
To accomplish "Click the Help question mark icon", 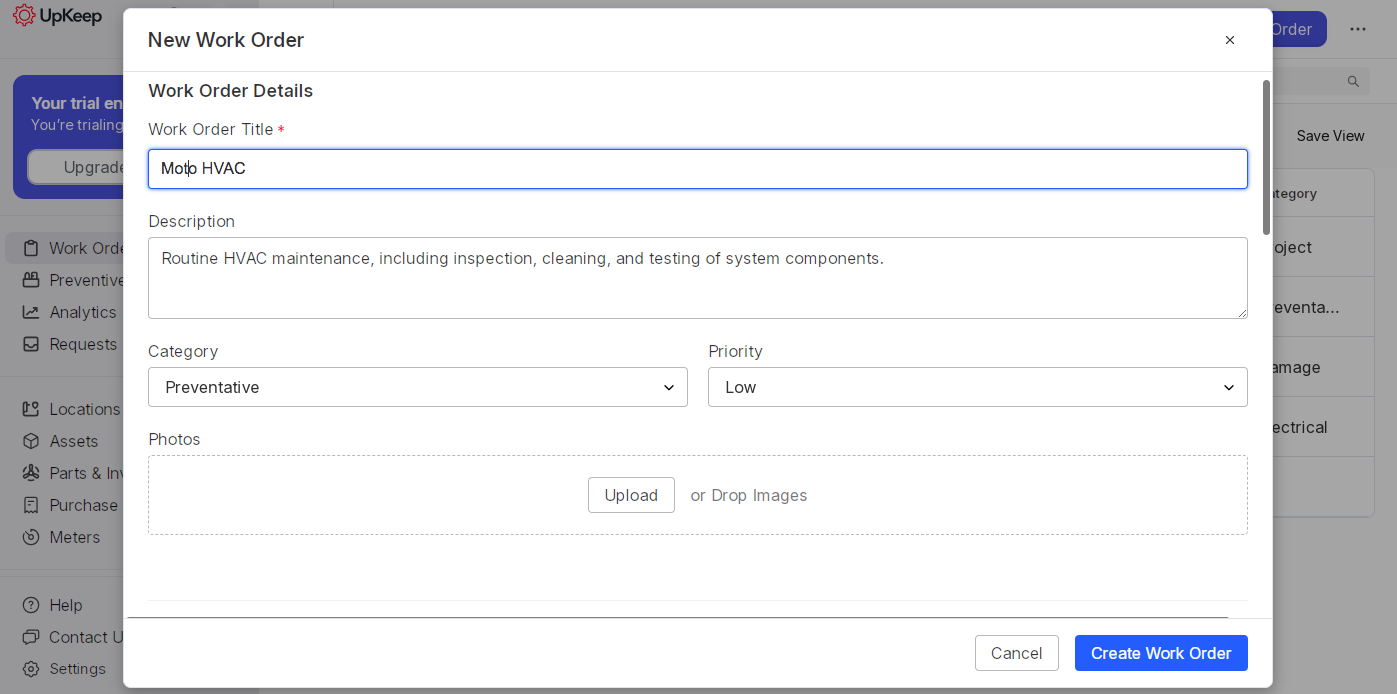I will point(31,605).
